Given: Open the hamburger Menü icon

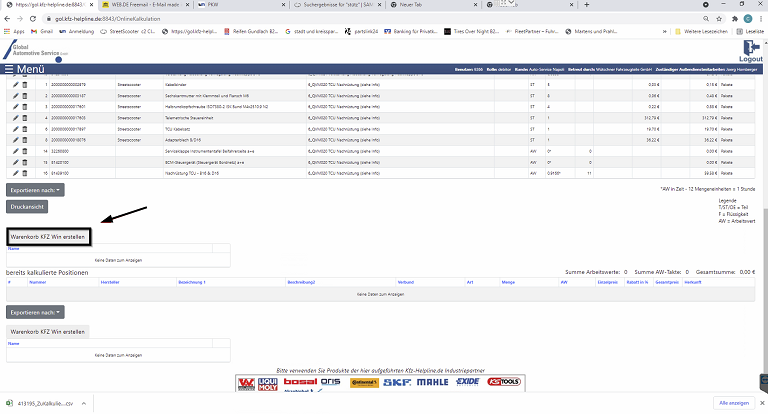Looking at the screenshot, I should (9, 69).
